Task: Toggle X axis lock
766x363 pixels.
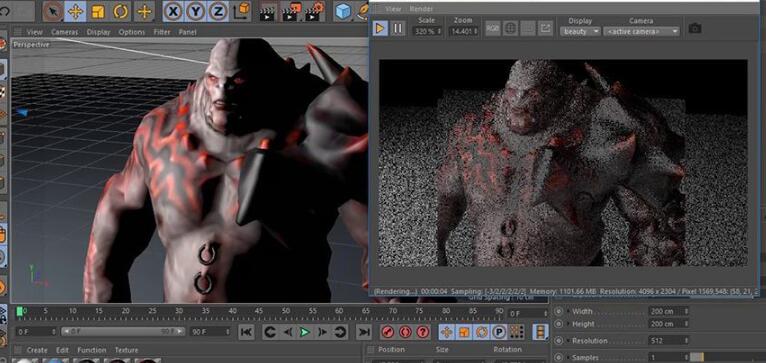Action: (x=173, y=12)
